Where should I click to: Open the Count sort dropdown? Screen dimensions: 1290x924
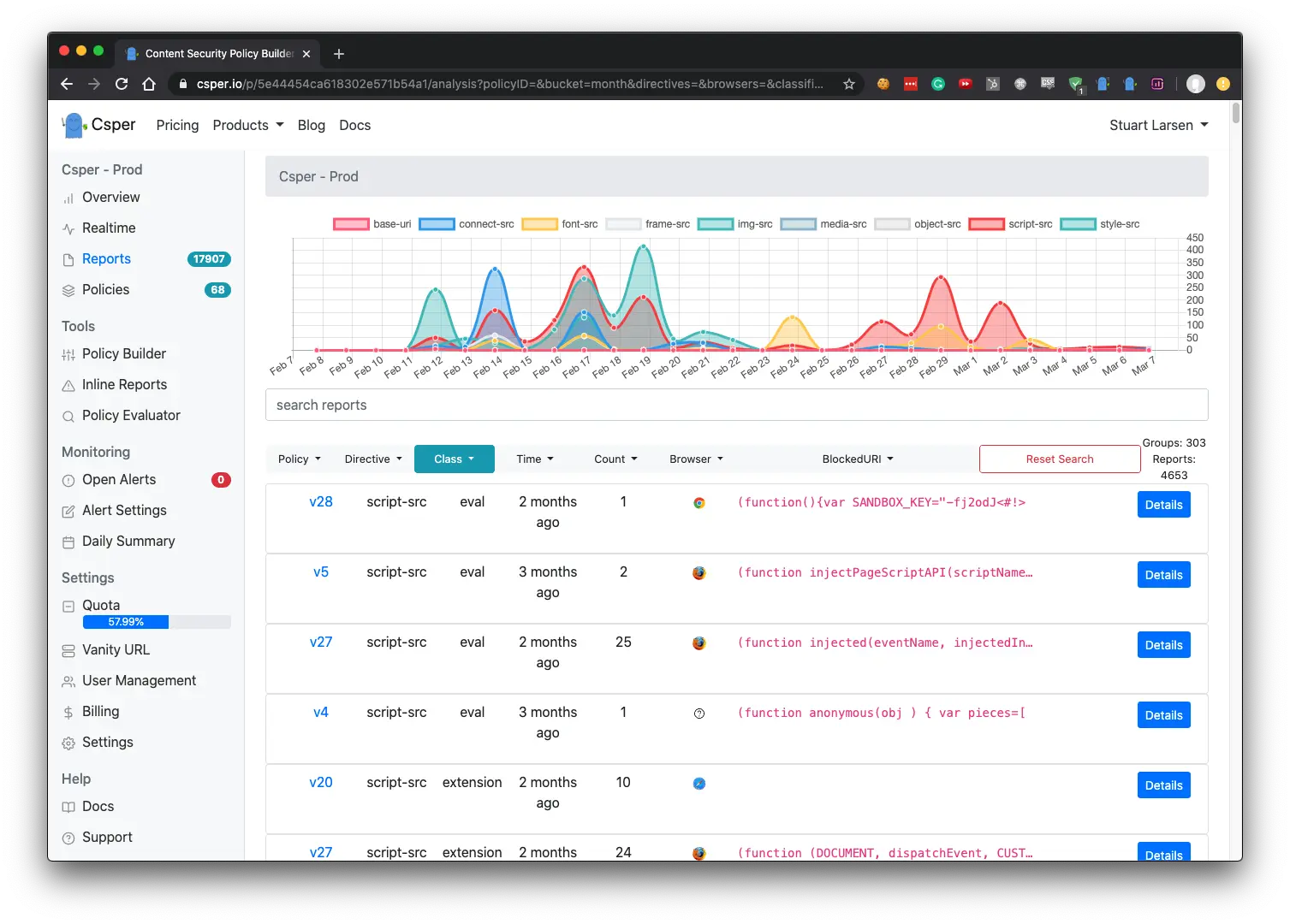[616, 459]
